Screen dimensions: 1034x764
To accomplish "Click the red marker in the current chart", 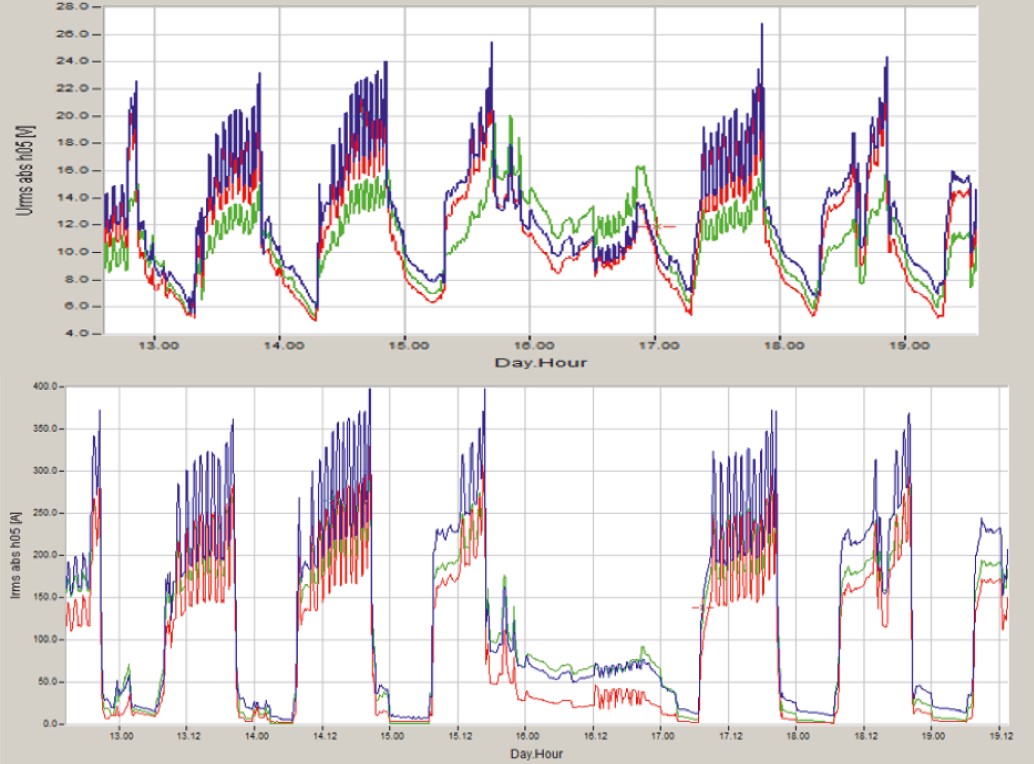I will click(701, 607).
